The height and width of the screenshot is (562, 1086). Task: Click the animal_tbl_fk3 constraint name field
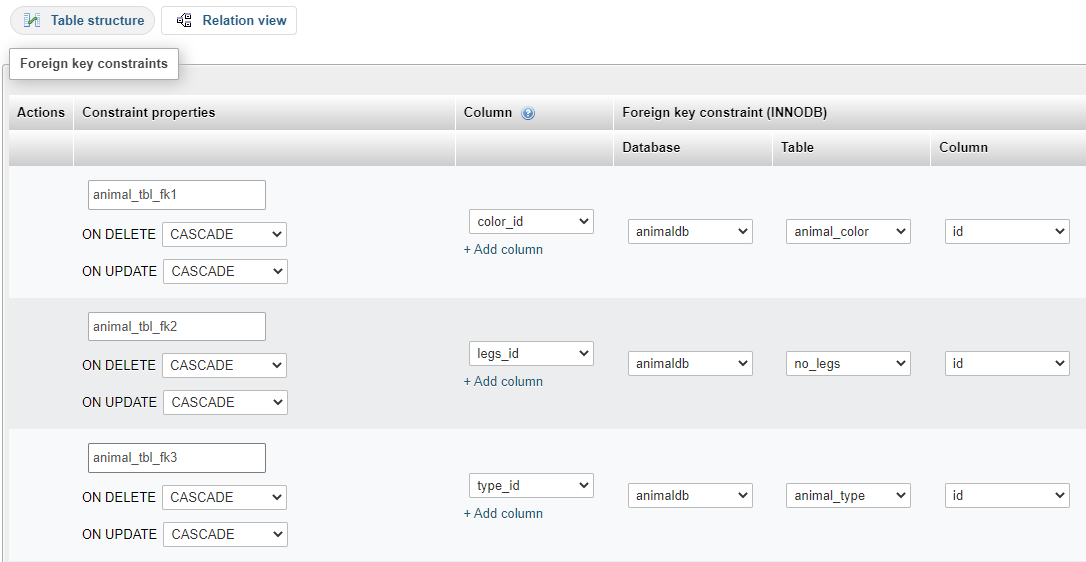click(177, 458)
